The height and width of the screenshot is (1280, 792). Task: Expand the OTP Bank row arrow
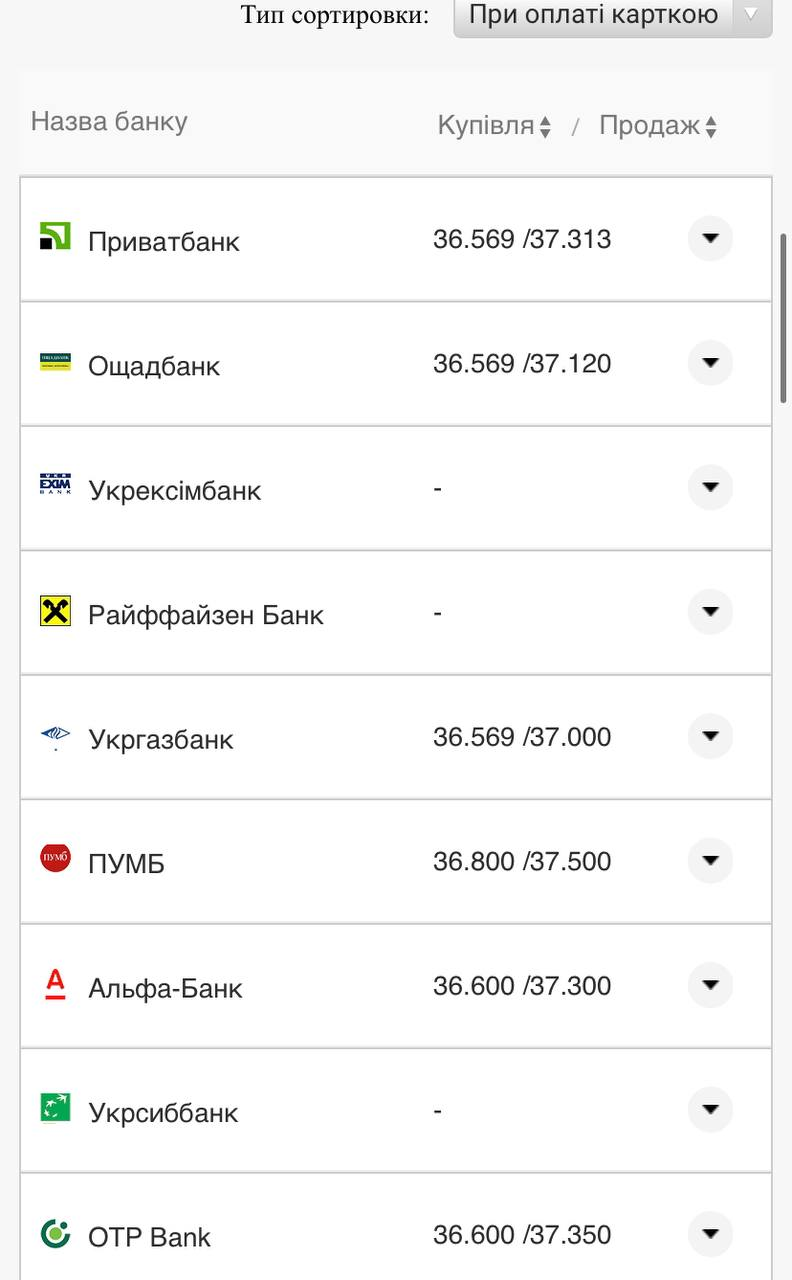pos(710,1233)
